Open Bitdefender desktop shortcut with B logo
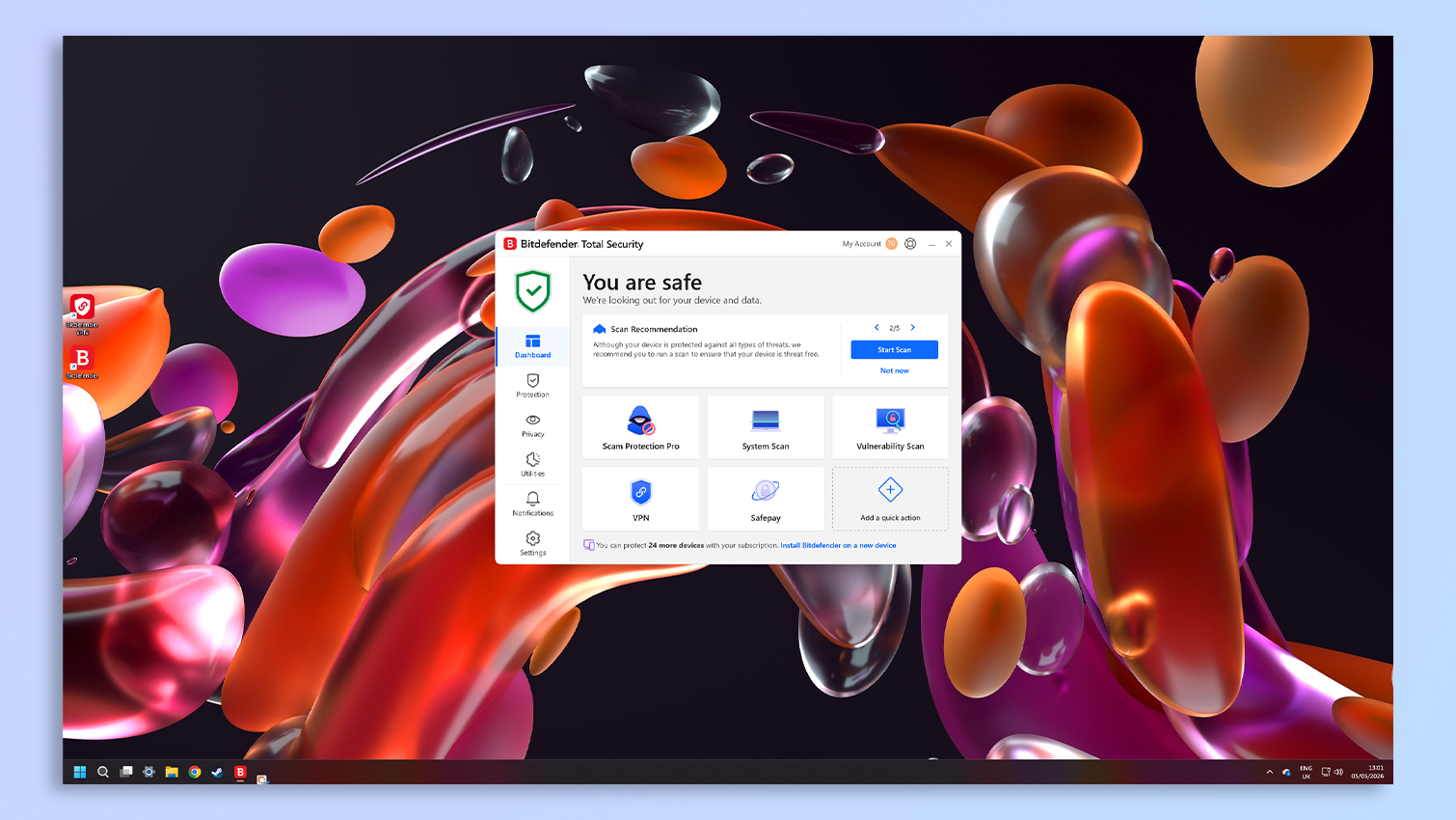The height and width of the screenshot is (820, 1456). point(82,363)
